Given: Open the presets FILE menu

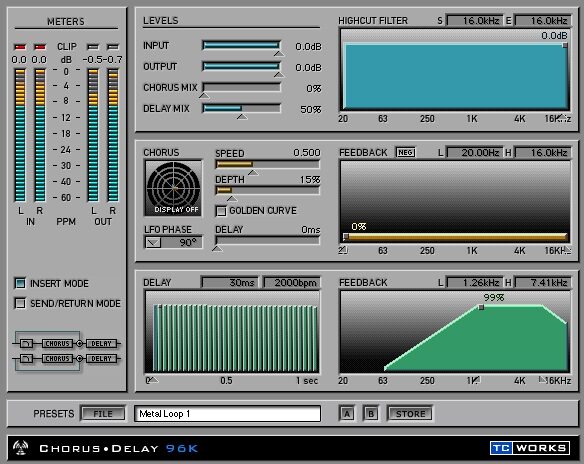Looking at the screenshot, I should point(103,414).
